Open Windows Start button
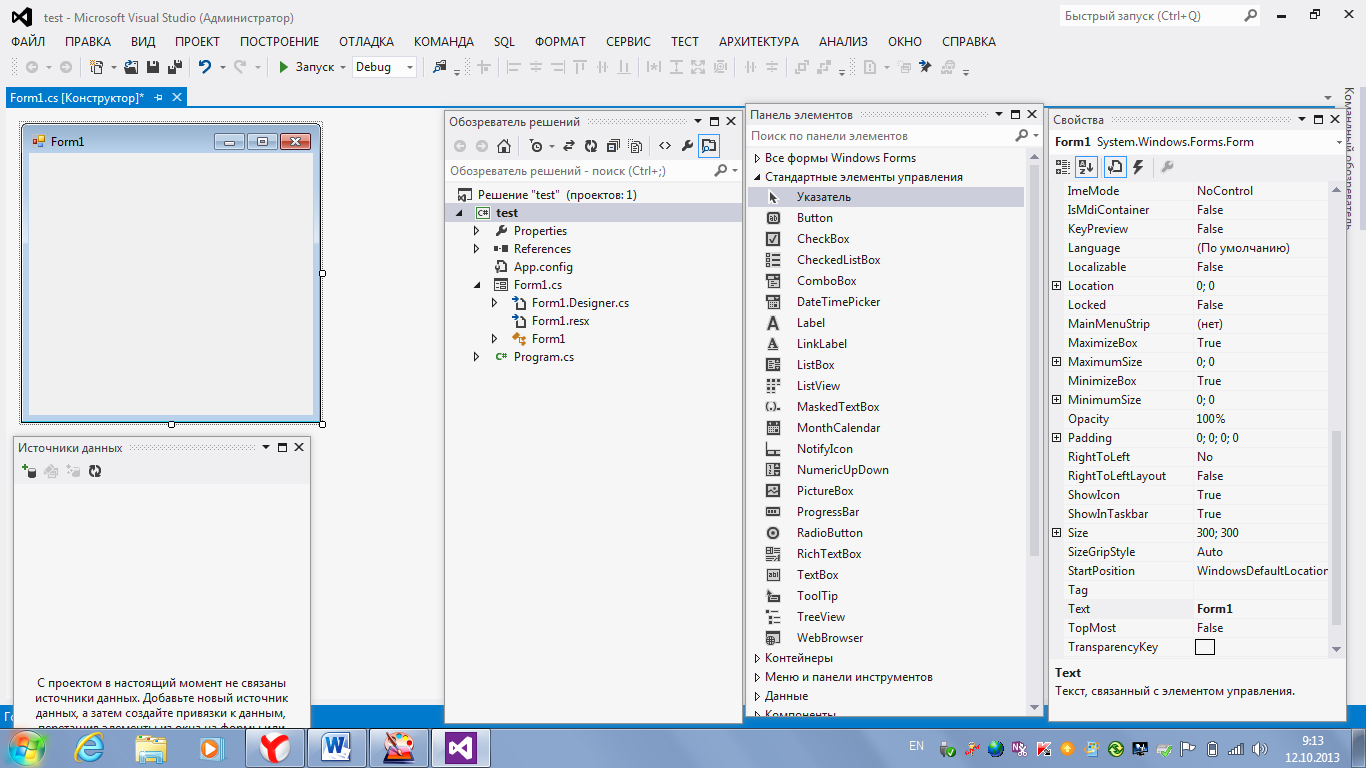The width and height of the screenshot is (1366, 768). [27, 747]
